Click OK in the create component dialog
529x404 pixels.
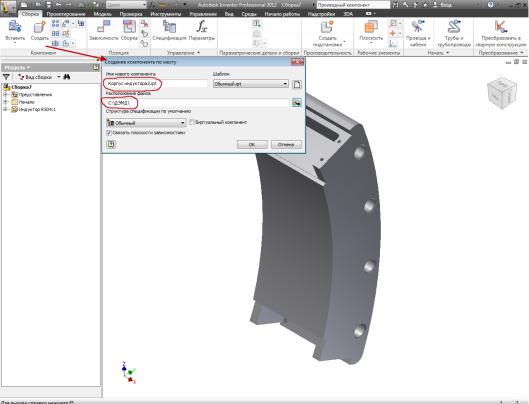tap(252, 144)
